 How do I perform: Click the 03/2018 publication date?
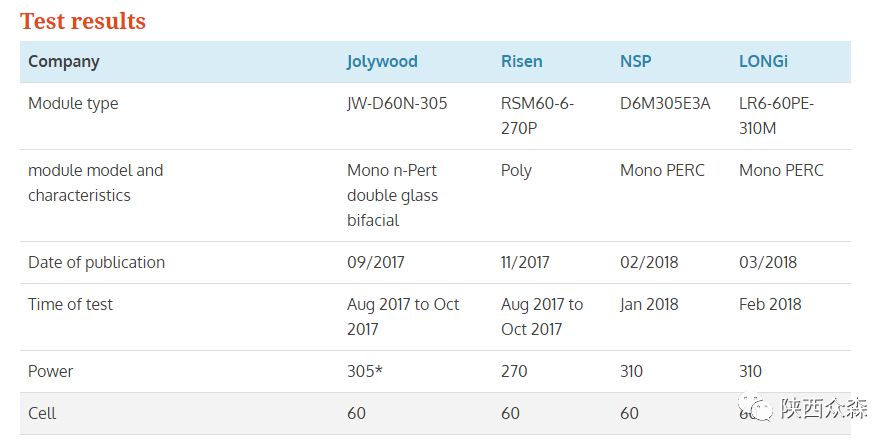tap(767, 262)
